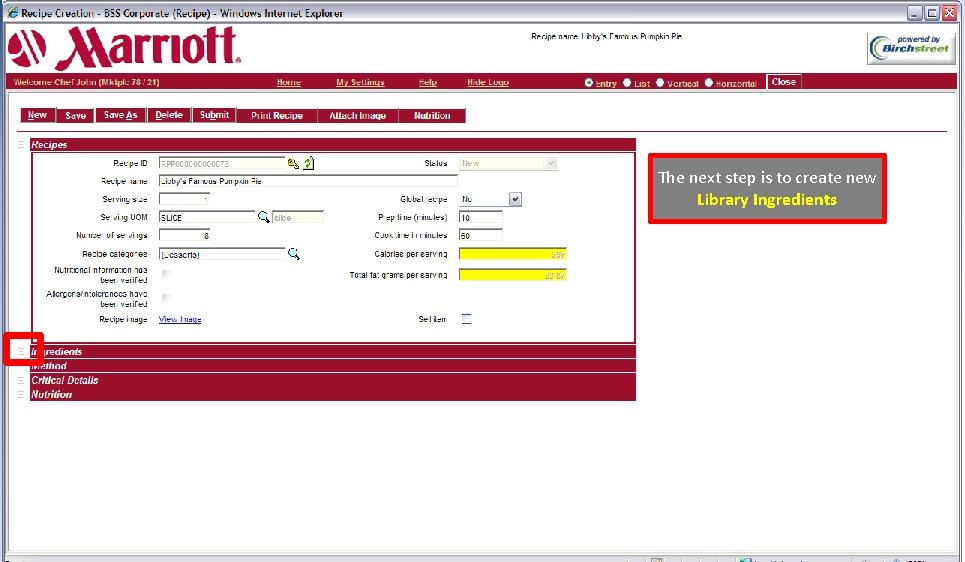The image size is (965, 562).
Task: Click the Recipe ID field
Action: point(222,163)
